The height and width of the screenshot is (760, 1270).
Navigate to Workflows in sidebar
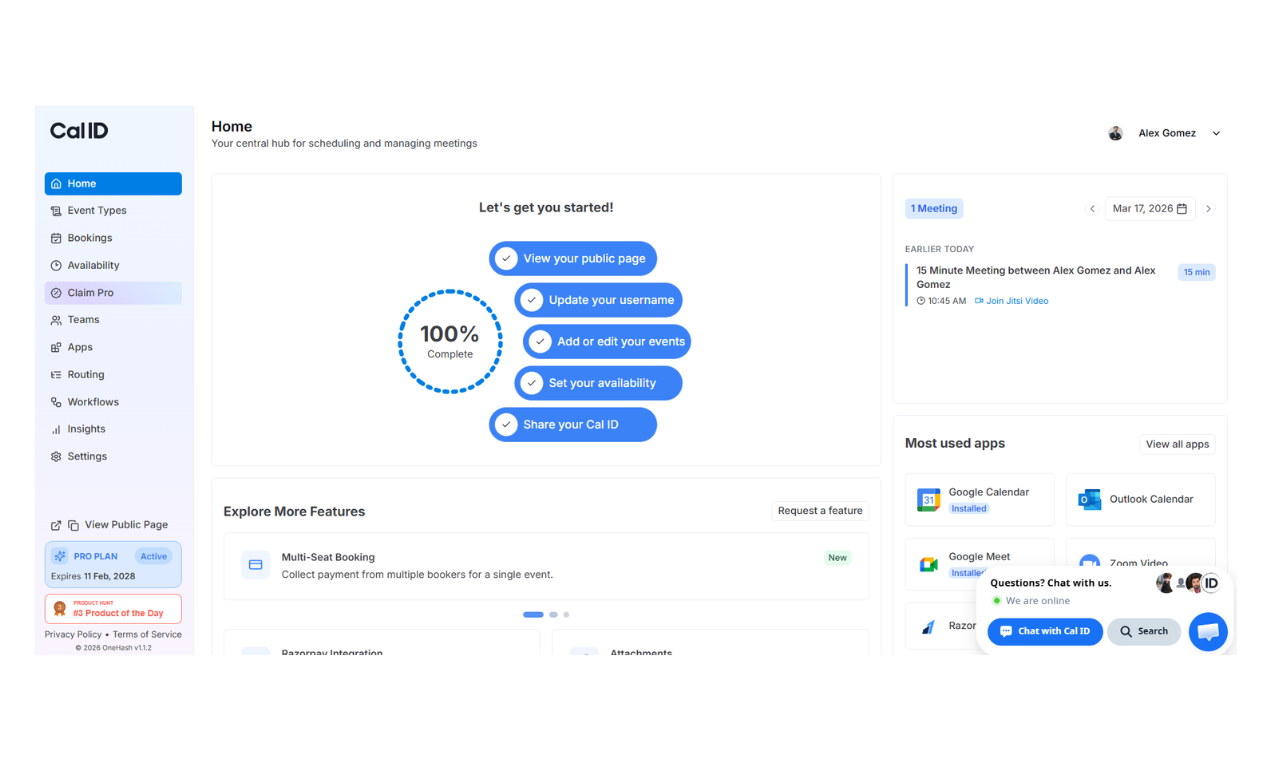pos(93,402)
